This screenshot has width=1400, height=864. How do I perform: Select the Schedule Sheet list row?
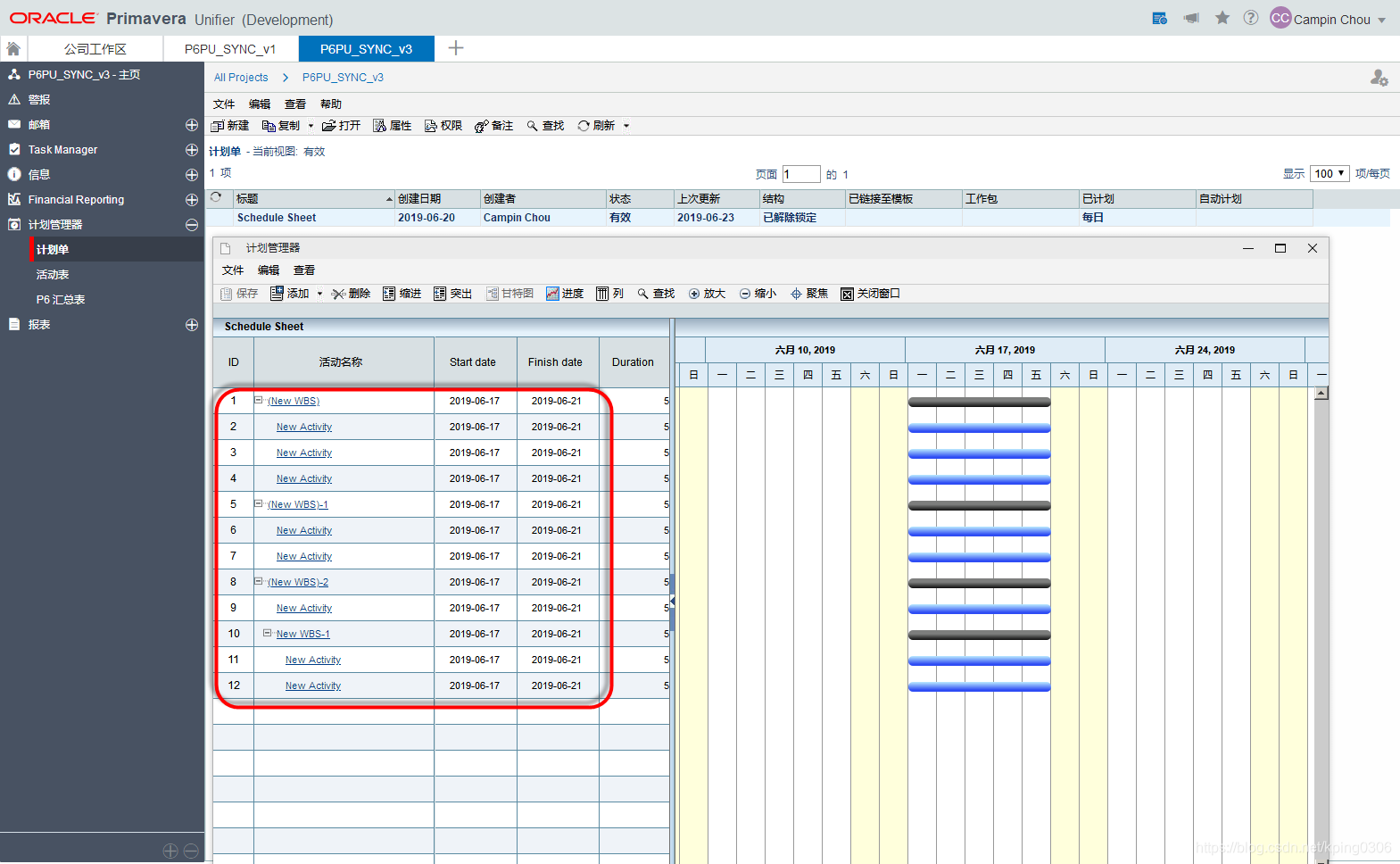point(799,218)
